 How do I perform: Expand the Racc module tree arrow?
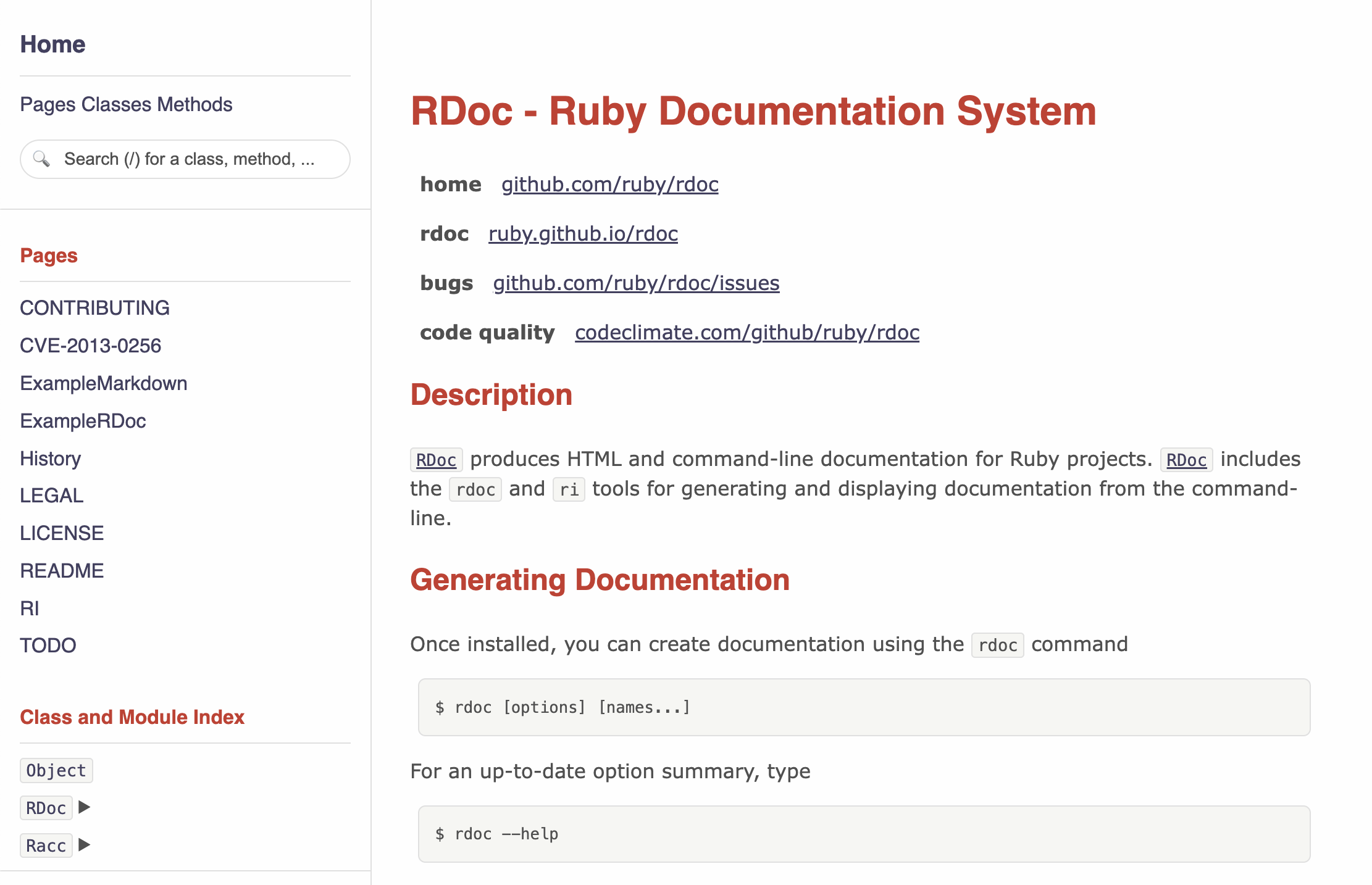[x=85, y=845]
